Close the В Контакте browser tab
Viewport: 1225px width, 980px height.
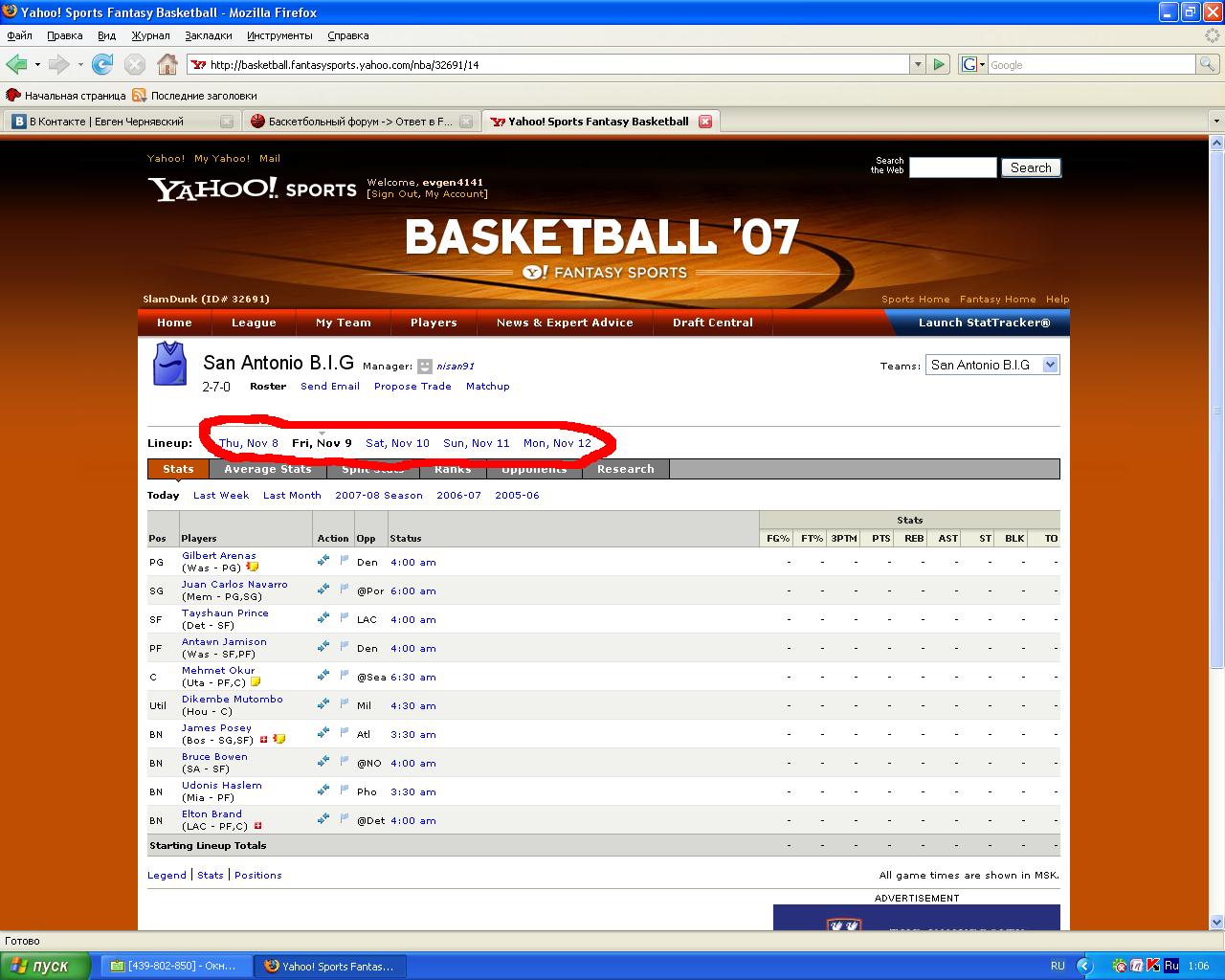(x=227, y=122)
